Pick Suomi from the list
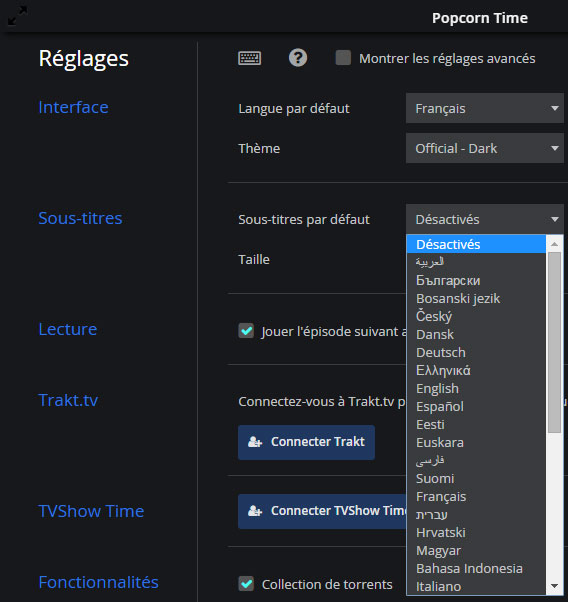The image size is (568, 602). pos(476,478)
